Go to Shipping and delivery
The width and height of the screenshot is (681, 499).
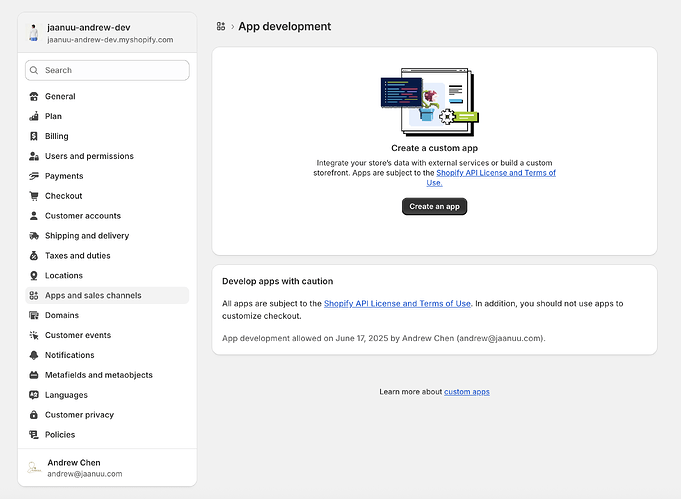click(x=107, y=236)
